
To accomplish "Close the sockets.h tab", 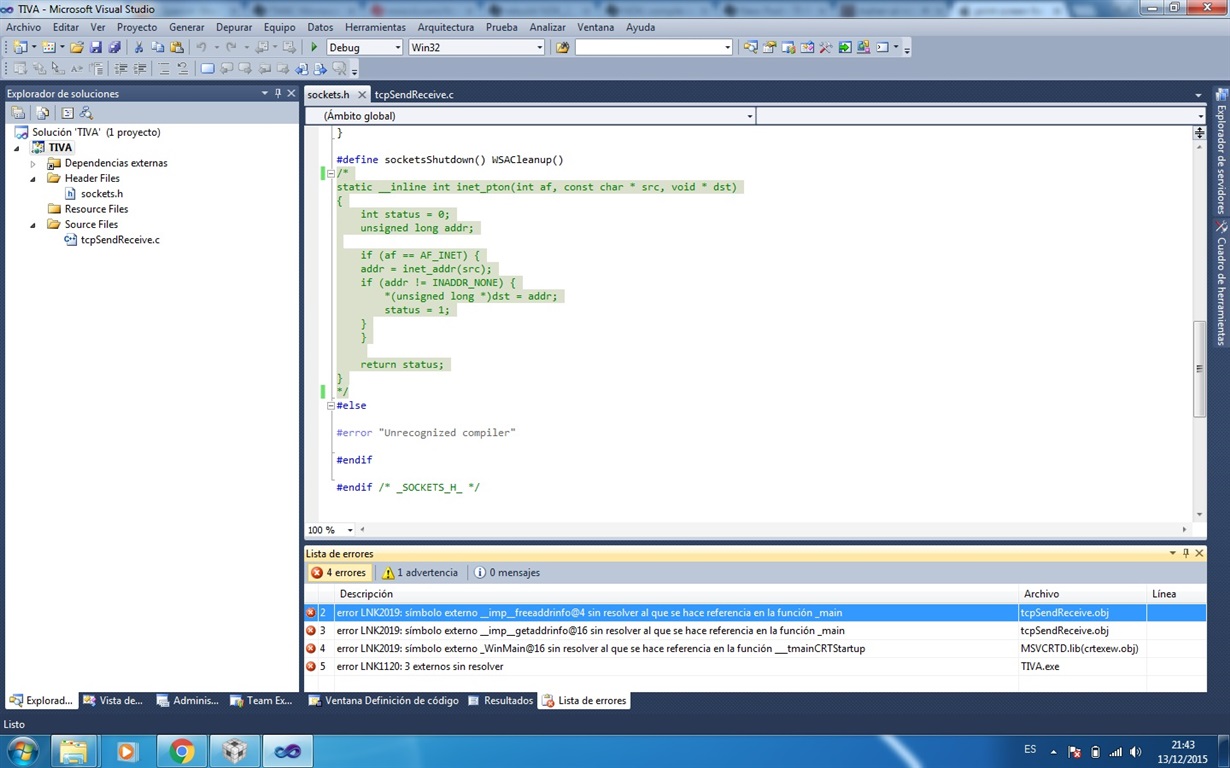I will tap(362, 94).
